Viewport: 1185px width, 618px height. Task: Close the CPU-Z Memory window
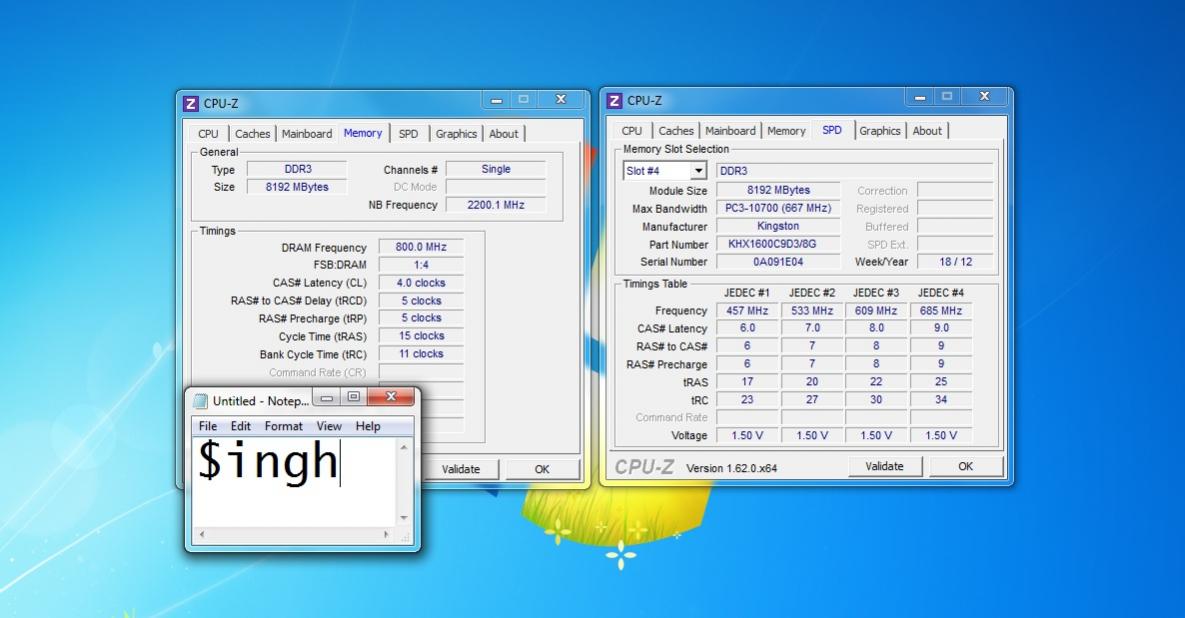point(561,100)
